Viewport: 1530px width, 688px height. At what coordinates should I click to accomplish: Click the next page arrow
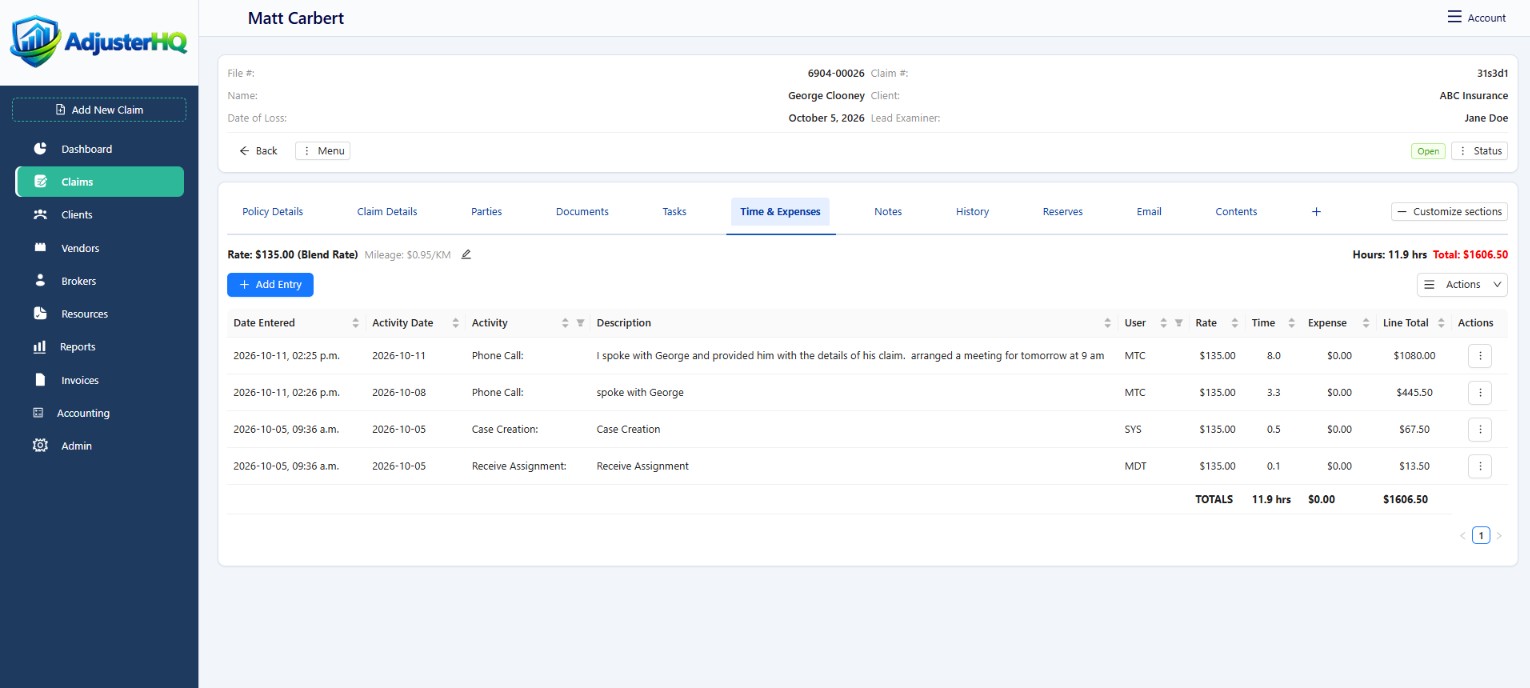click(1499, 536)
